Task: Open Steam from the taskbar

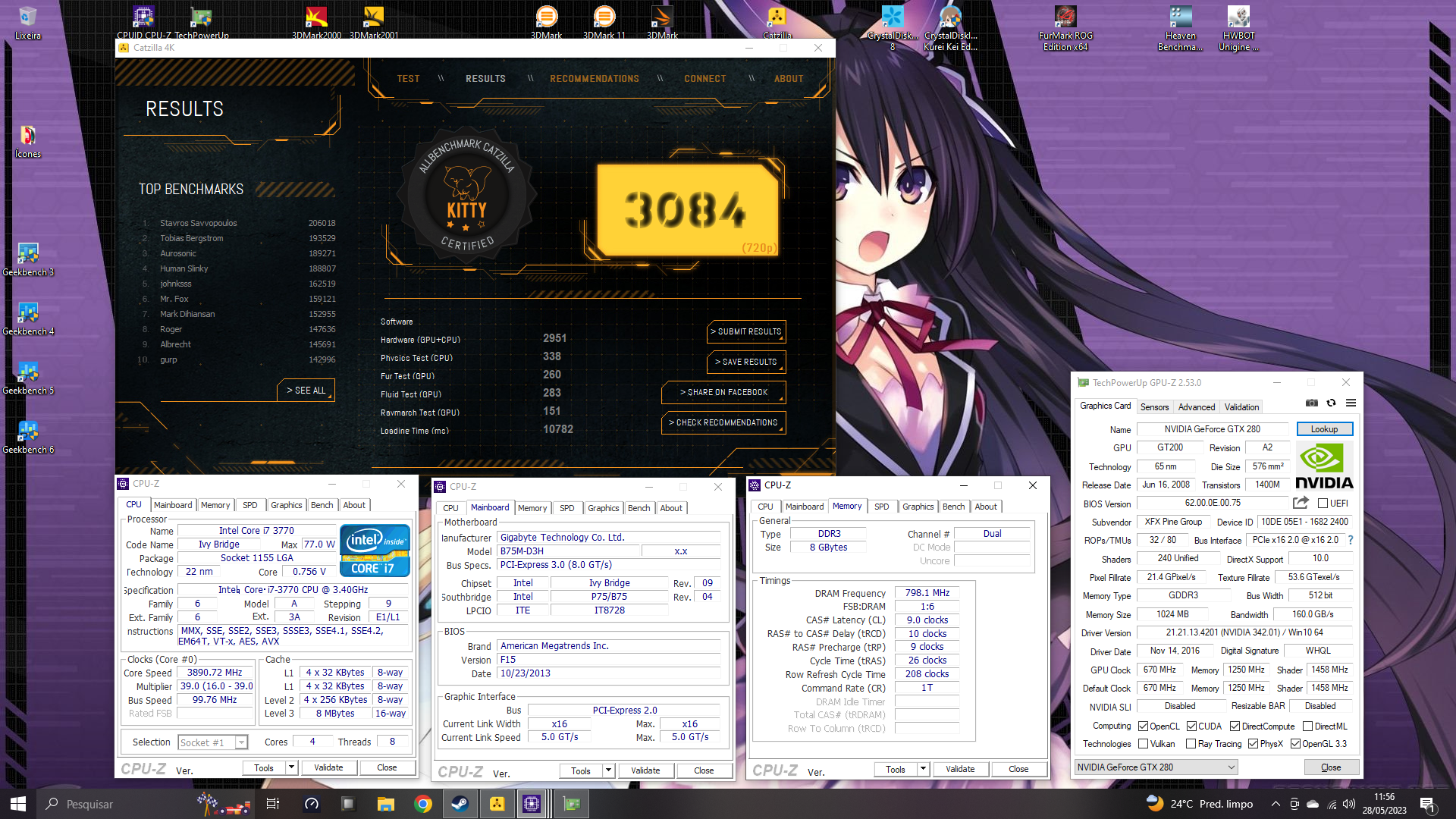Action: tap(460, 804)
